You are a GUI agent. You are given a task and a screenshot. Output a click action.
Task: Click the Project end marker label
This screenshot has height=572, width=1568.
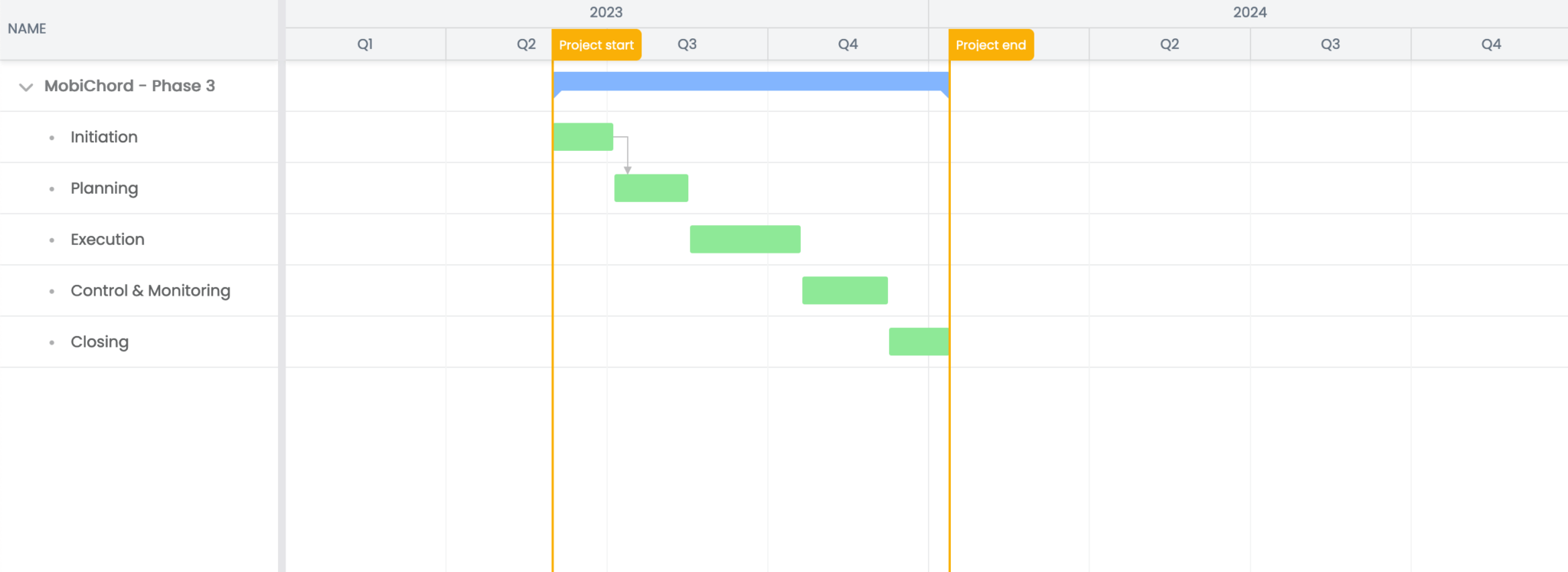coord(991,45)
